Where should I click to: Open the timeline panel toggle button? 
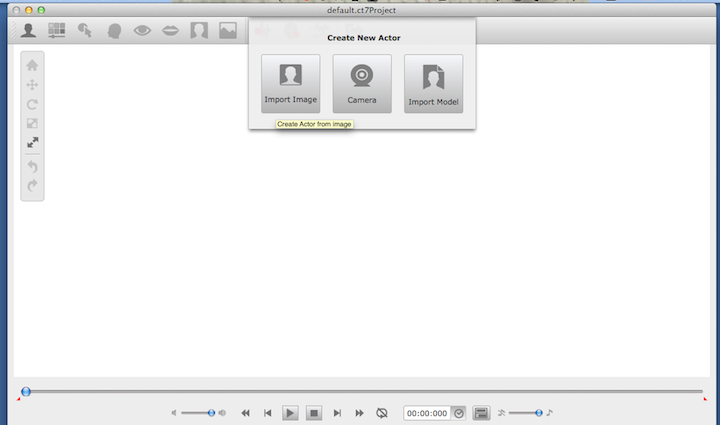[x=481, y=413]
